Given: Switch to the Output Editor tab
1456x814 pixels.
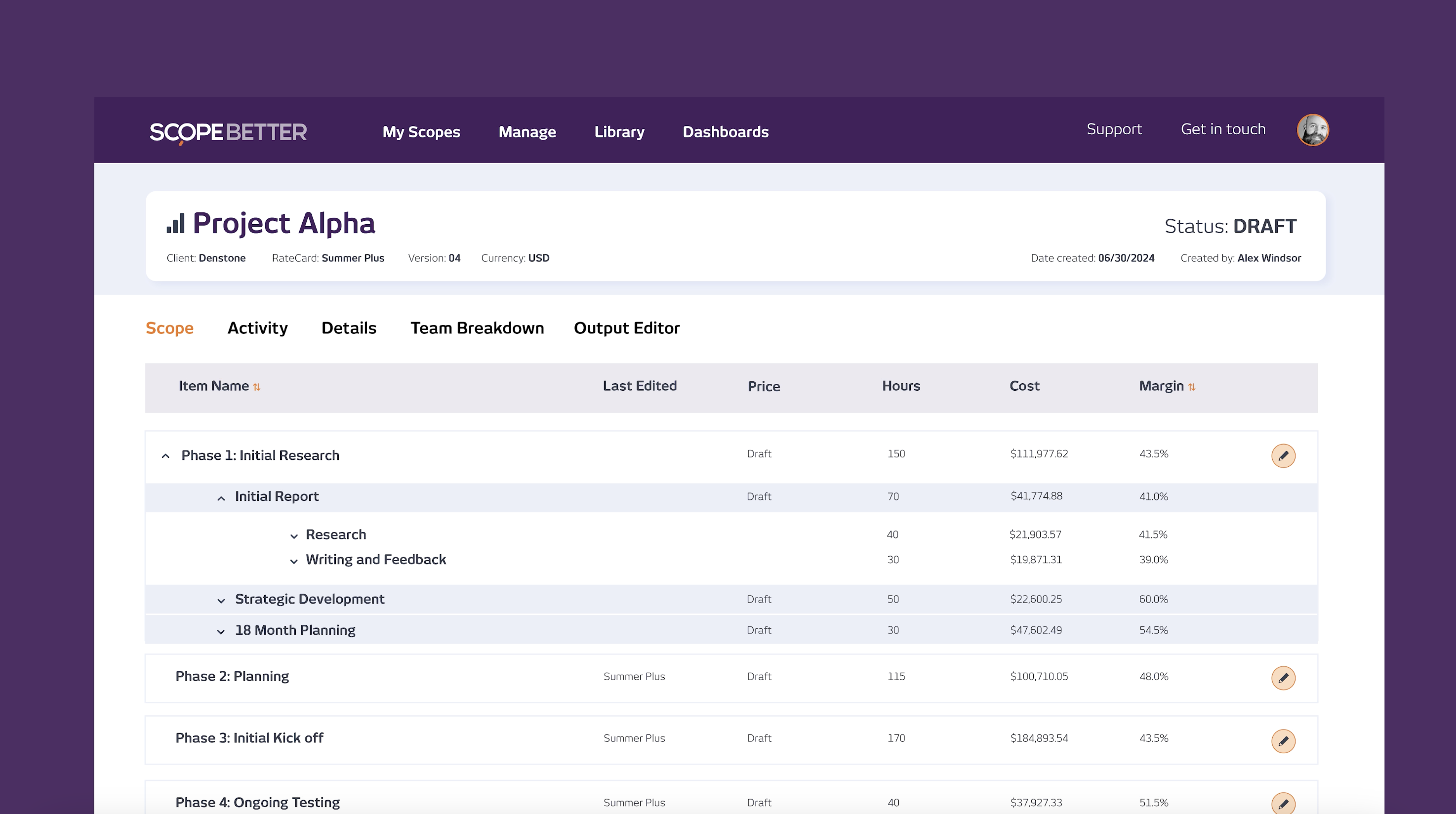Looking at the screenshot, I should pos(626,328).
